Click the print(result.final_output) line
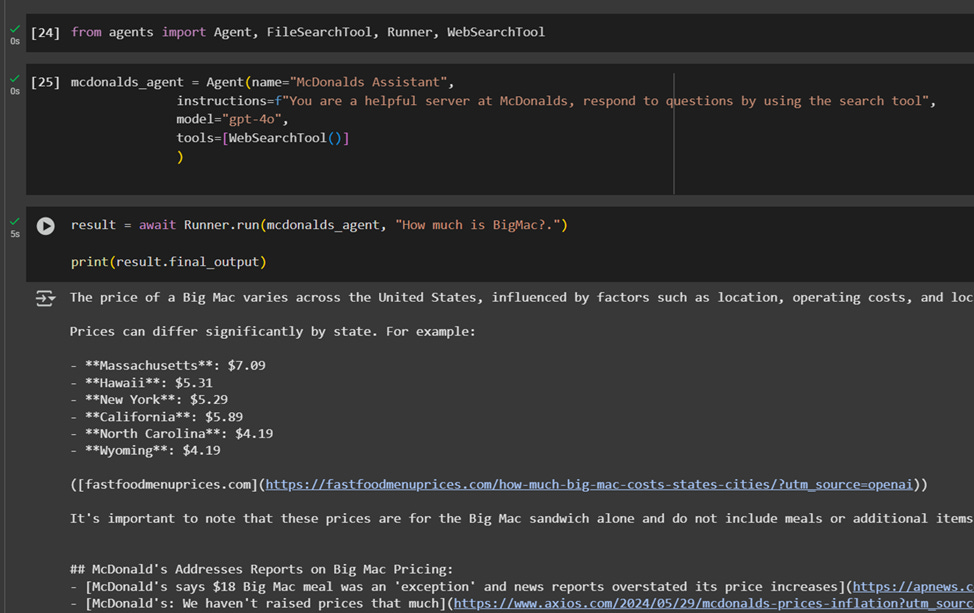The height and width of the screenshot is (613, 974). pyautogui.click(x=168, y=262)
